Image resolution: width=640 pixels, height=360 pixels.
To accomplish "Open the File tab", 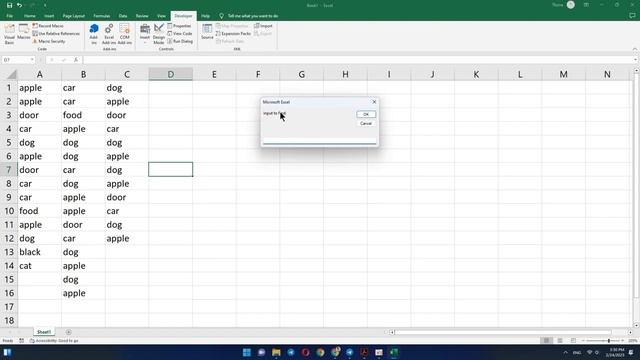I will tap(9, 16).
